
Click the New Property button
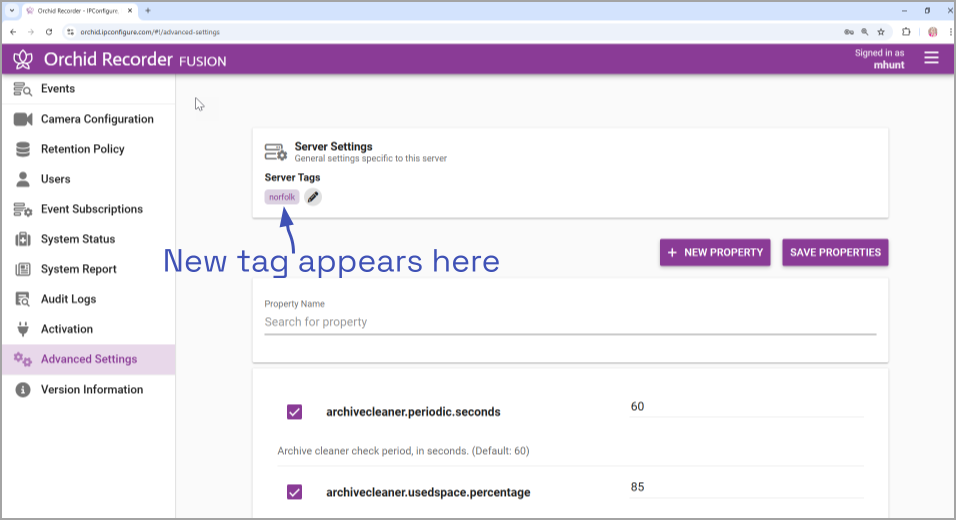pos(715,253)
